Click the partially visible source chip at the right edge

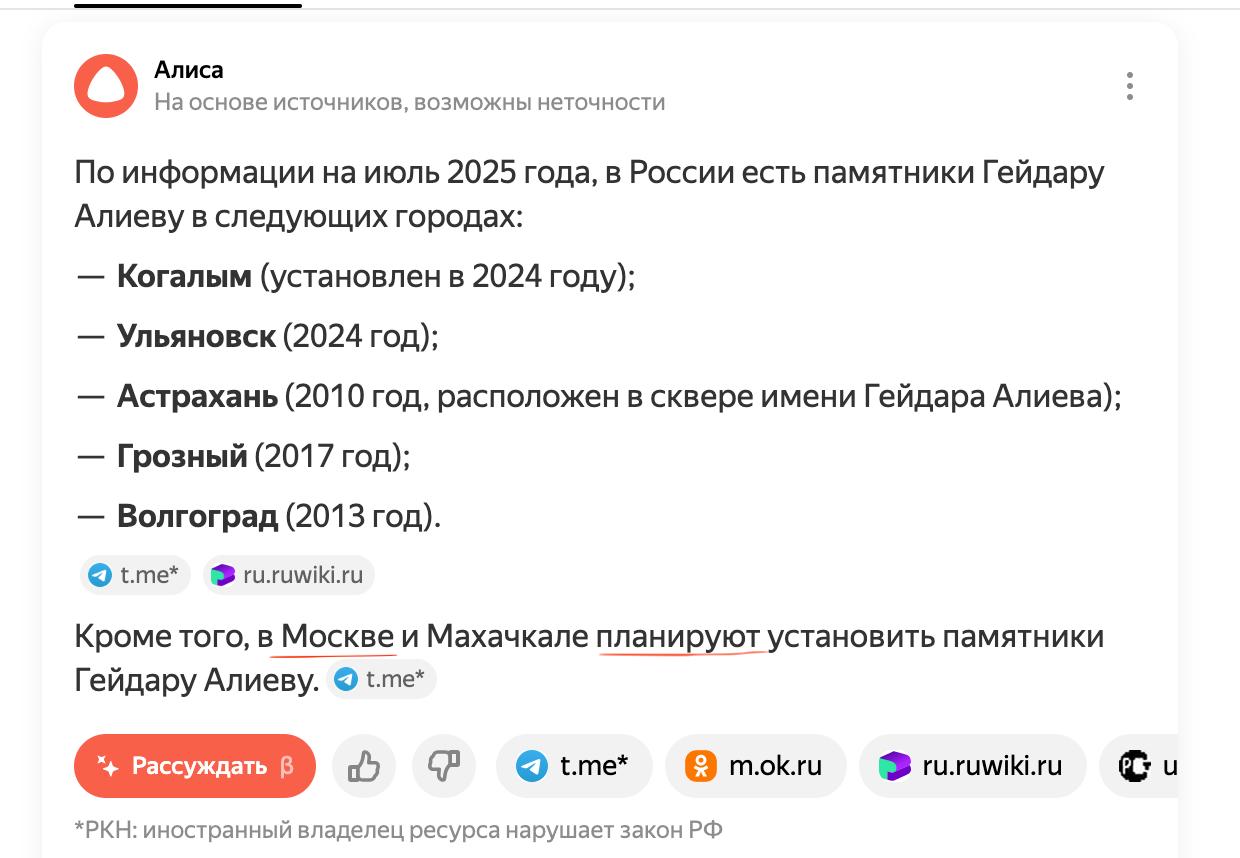point(1139,766)
